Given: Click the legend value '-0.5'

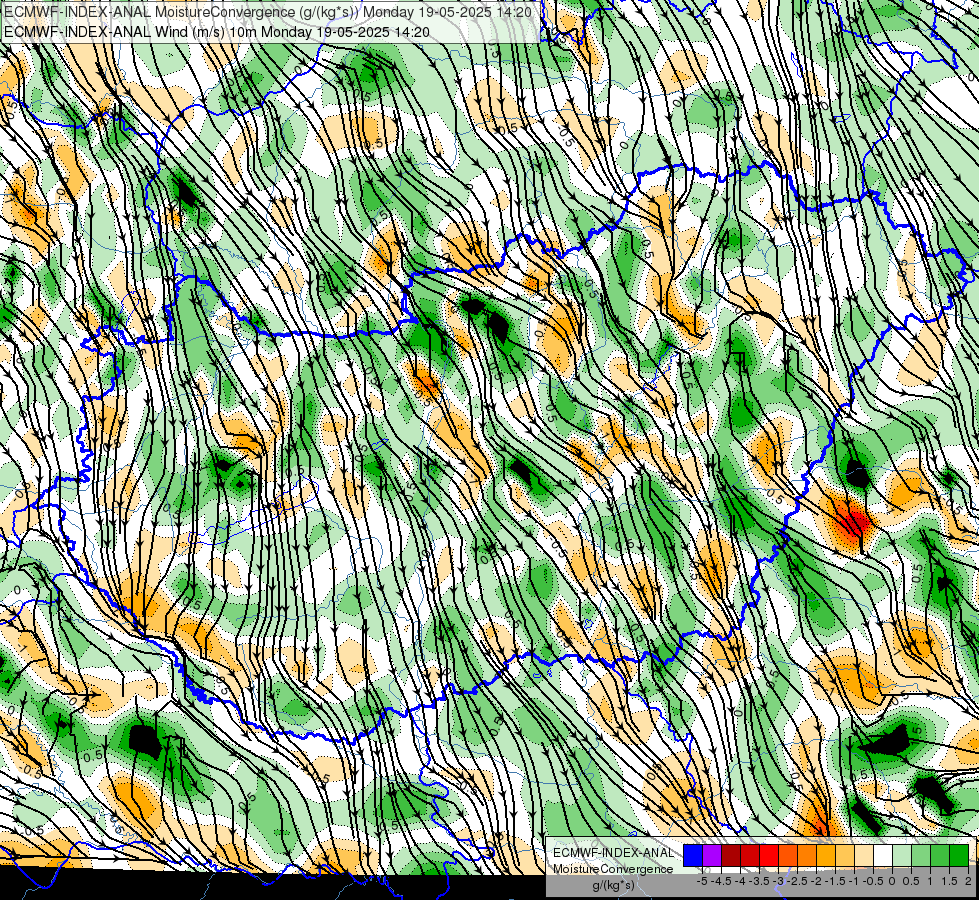Looking at the screenshot, I should tap(873, 881).
